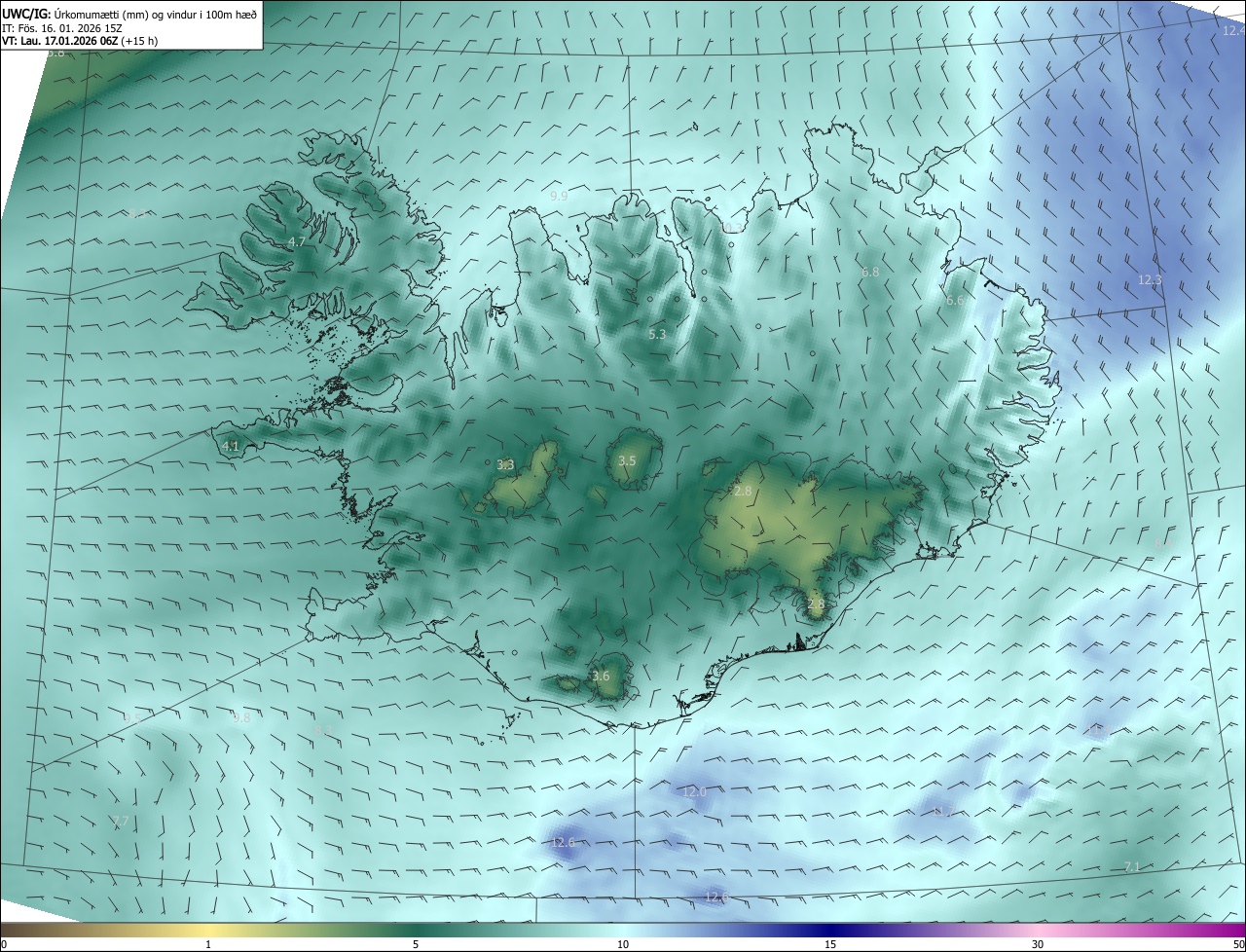Click the color scale tick labeled 1
Viewport: 1246px width, 952px height.
coord(208,944)
